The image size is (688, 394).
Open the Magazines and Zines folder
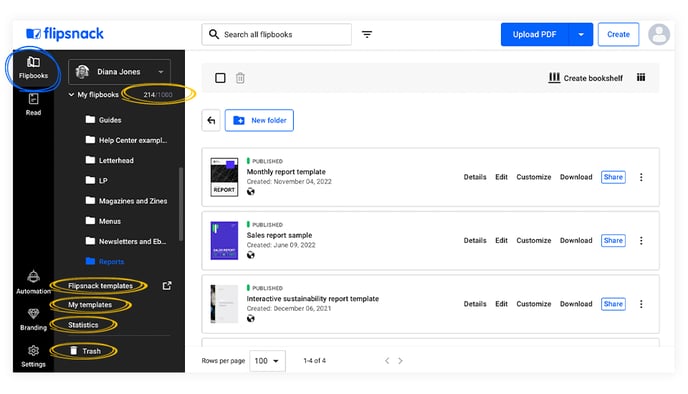[126, 201]
